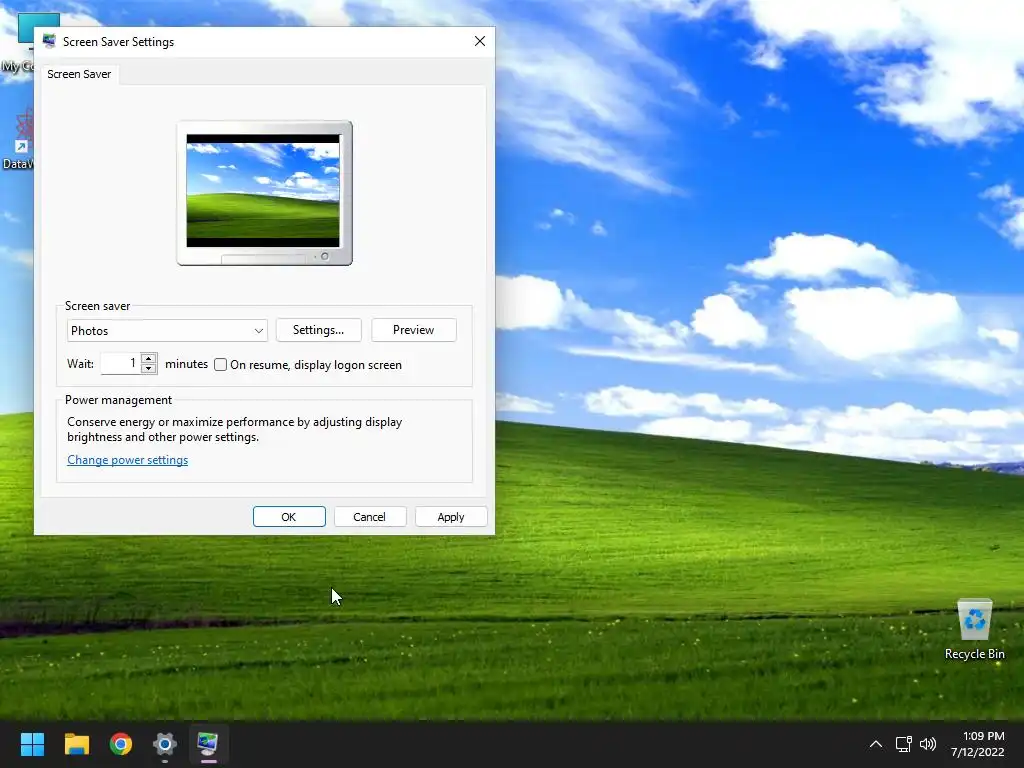Click the Preview button
Screen dimensions: 1024x768
point(413,330)
